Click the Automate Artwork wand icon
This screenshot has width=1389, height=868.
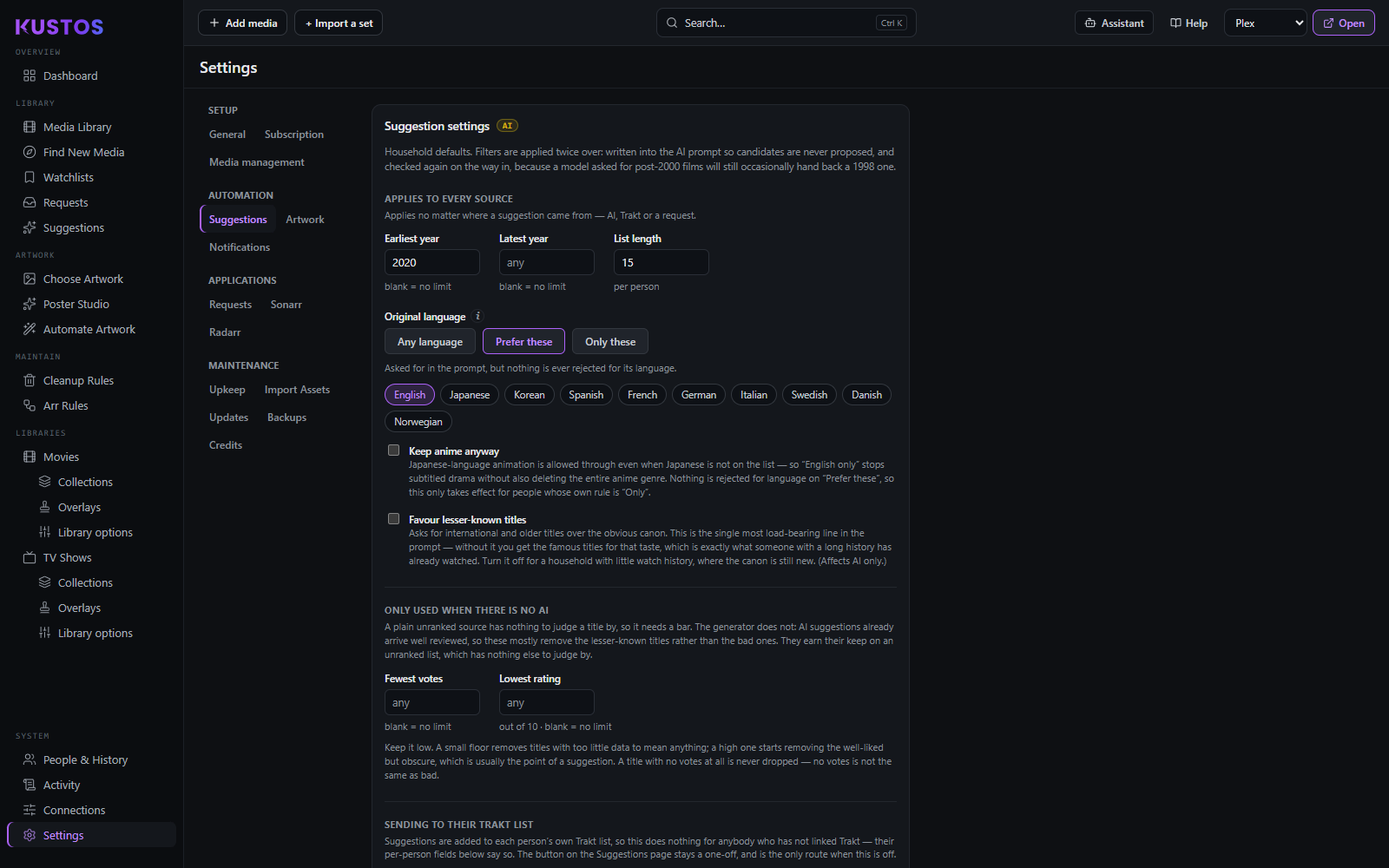(x=30, y=329)
